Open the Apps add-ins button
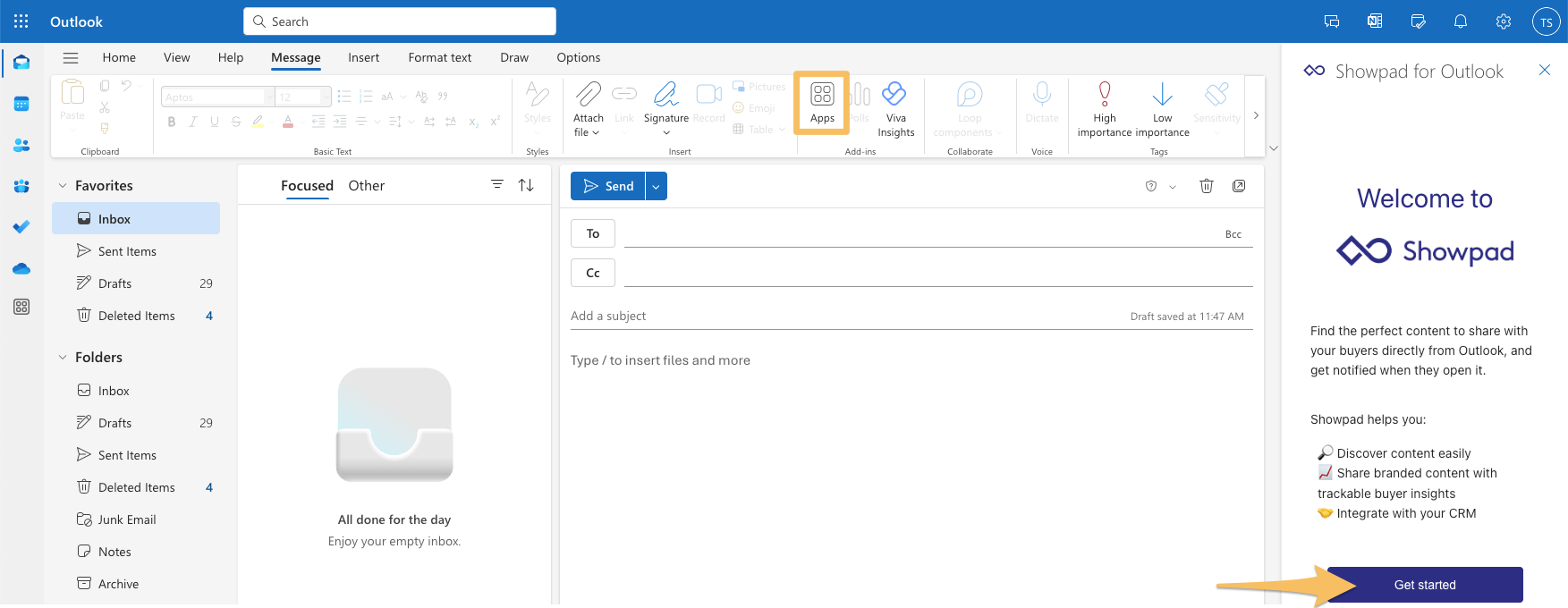This screenshot has height=608, width=1568. (x=822, y=103)
